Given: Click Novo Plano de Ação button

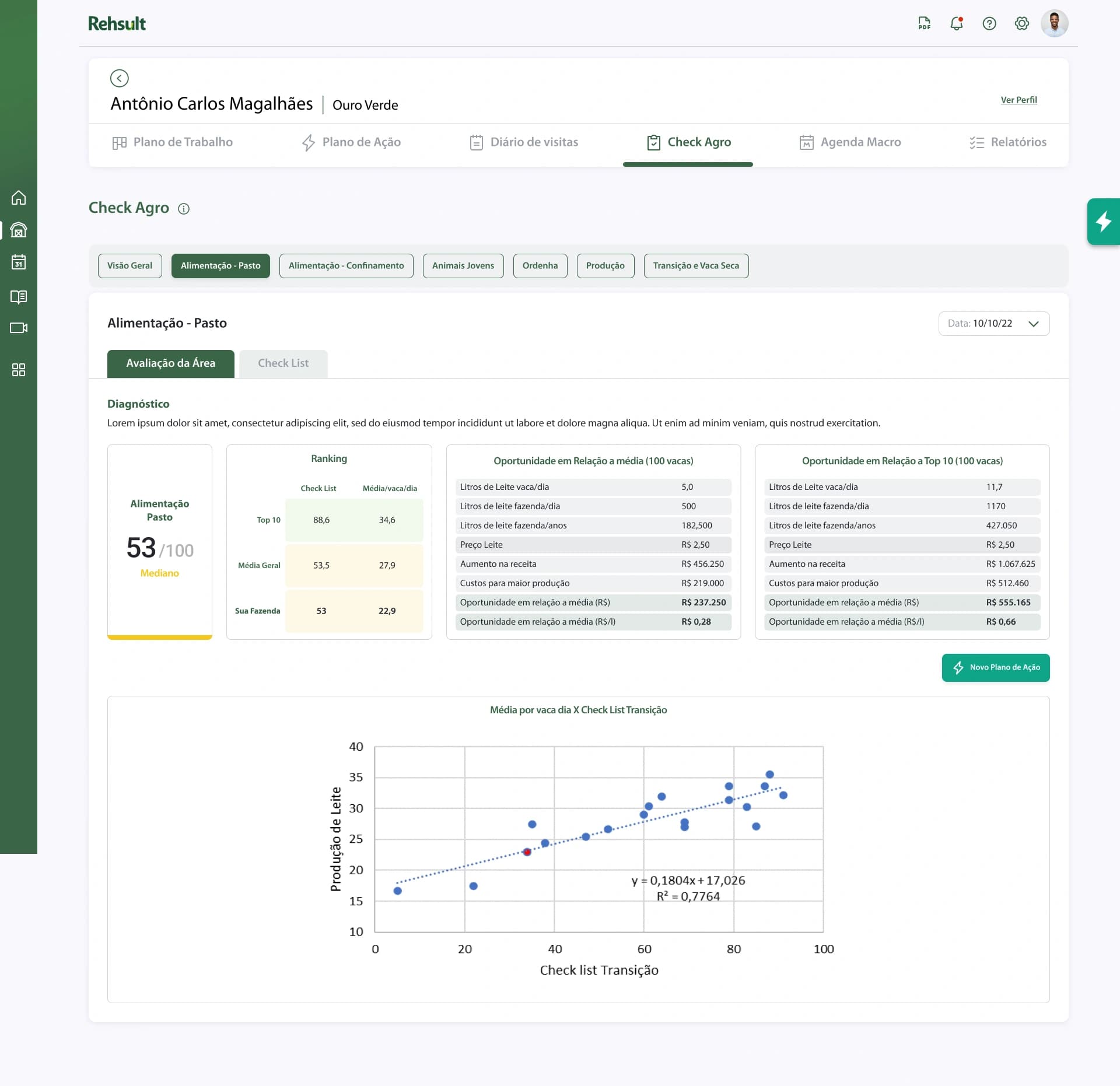Looking at the screenshot, I should coord(995,667).
